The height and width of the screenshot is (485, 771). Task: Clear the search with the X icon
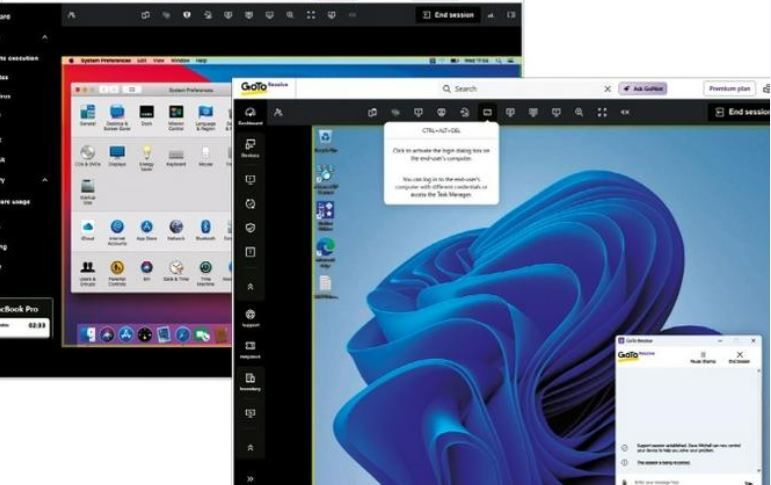607,89
